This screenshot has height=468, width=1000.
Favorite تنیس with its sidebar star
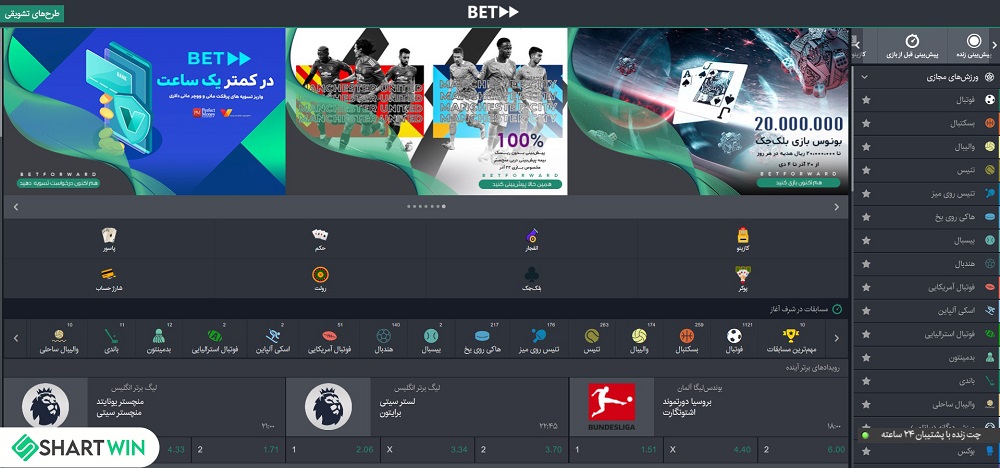[866, 170]
